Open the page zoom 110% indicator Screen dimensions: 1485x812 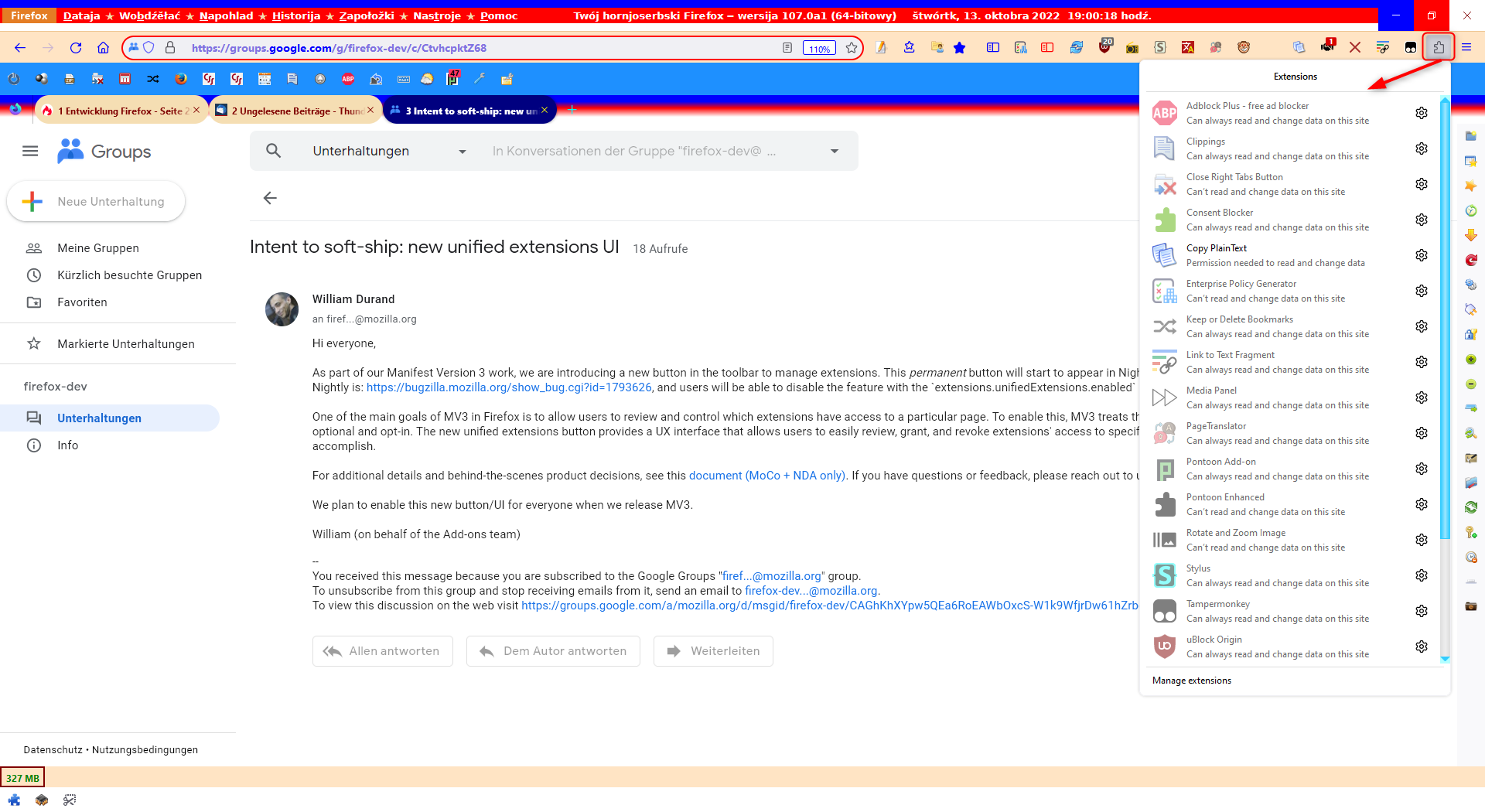(819, 48)
